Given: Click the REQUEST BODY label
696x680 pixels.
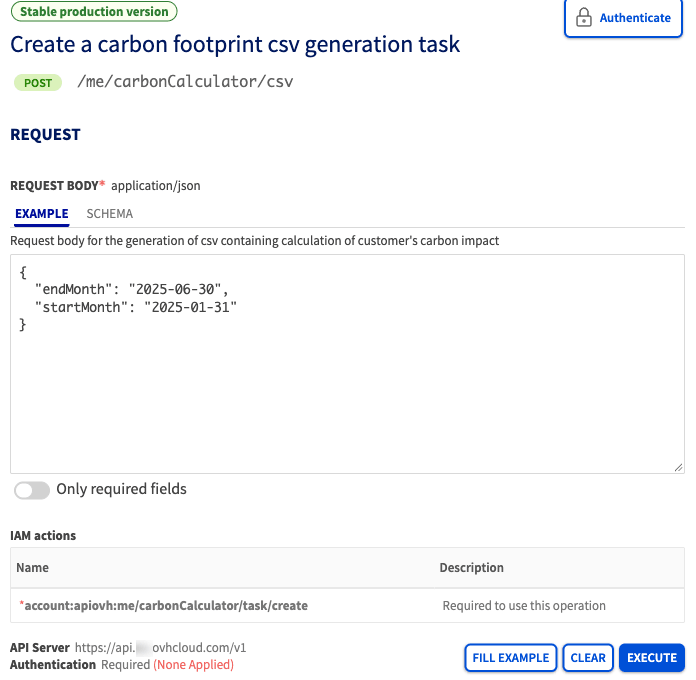Looking at the screenshot, I should [55, 186].
